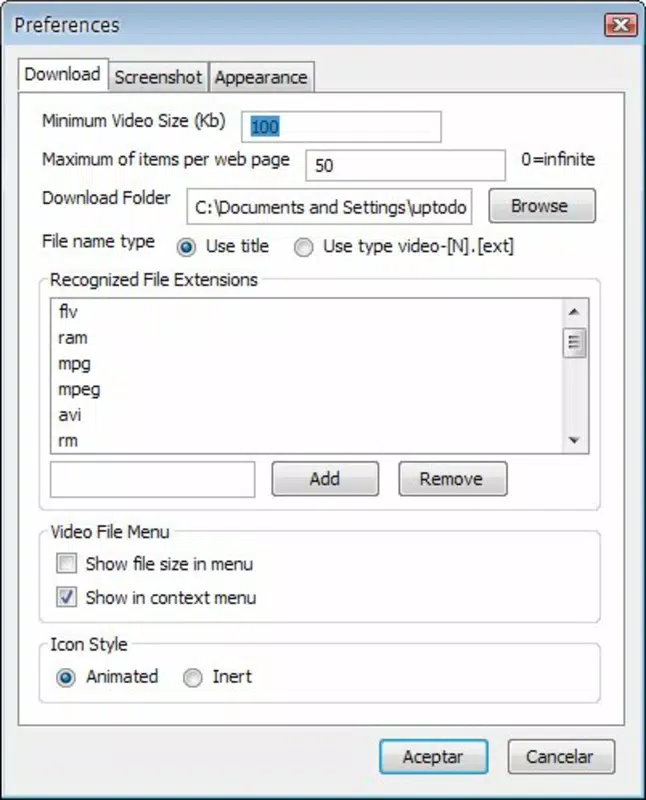Confirm with the Aceptar button
Image resolution: width=646 pixels, height=800 pixels.
point(434,757)
